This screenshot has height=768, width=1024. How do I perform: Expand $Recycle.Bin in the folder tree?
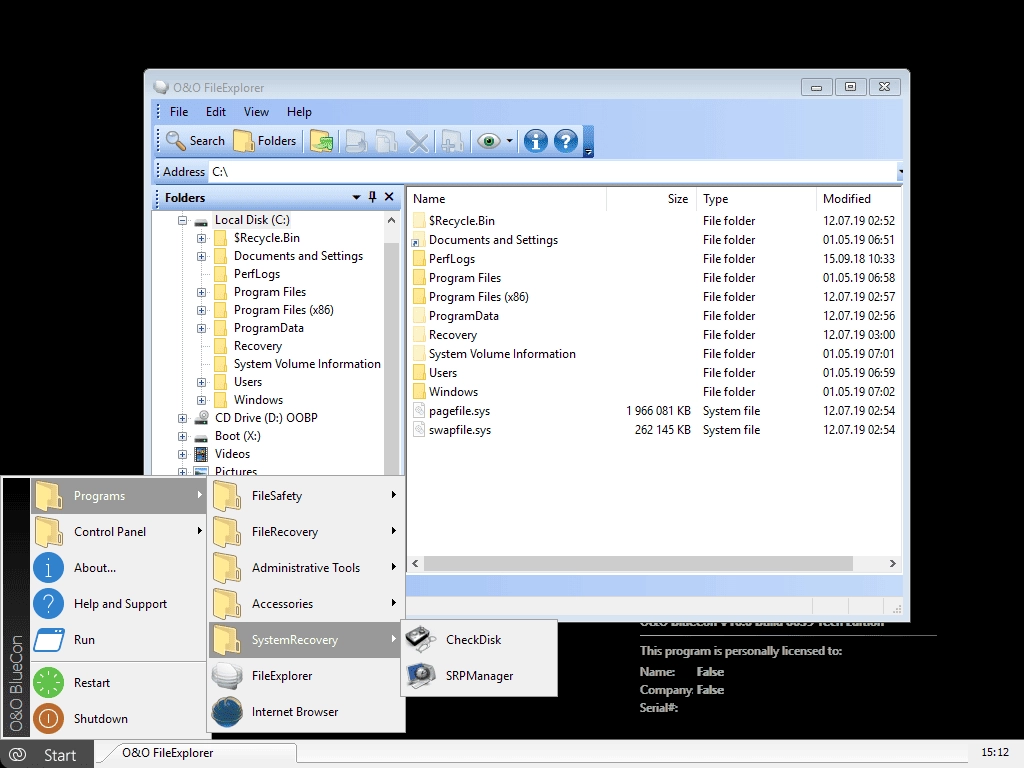[x=201, y=238]
